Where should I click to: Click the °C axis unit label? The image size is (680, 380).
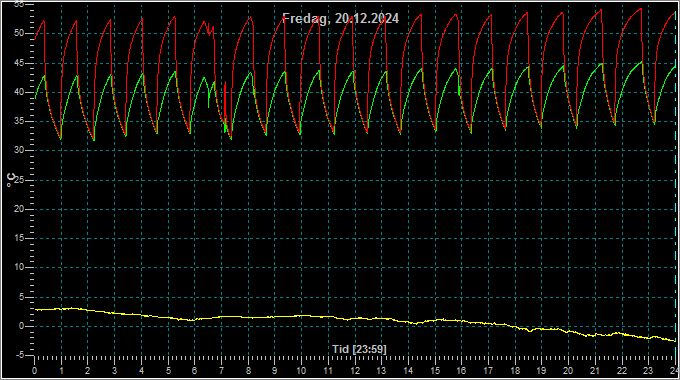(x=11, y=180)
